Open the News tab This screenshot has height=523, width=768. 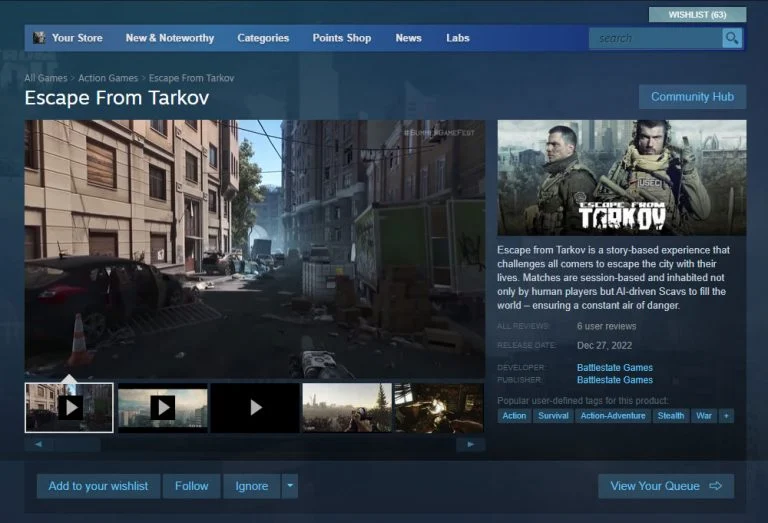(x=408, y=38)
